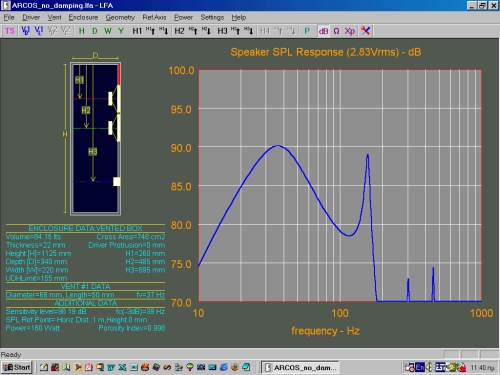500x375 pixels.
Task: Click the 'UDHLimit=155 mm' value
Action: pyautogui.click(x=36, y=278)
